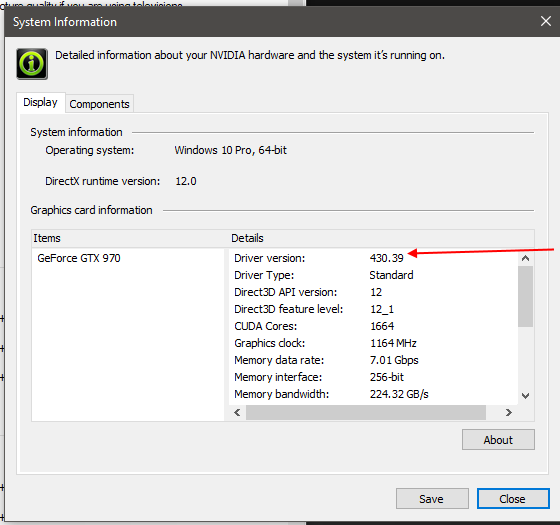The image size is (560, 525).
Task: Save the system information
Action: [432, 499]
